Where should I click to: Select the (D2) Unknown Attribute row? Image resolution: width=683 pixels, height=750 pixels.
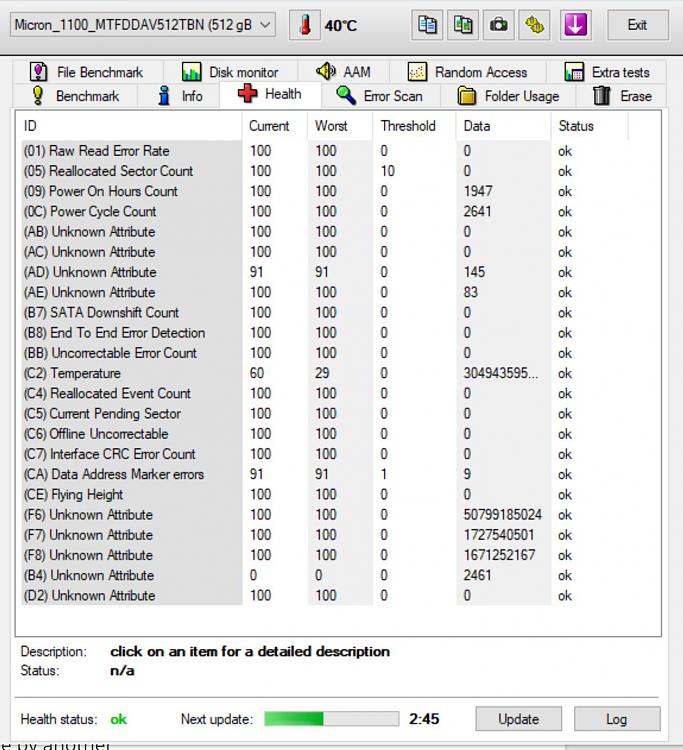pyautogui.click(x=324, y=596)
